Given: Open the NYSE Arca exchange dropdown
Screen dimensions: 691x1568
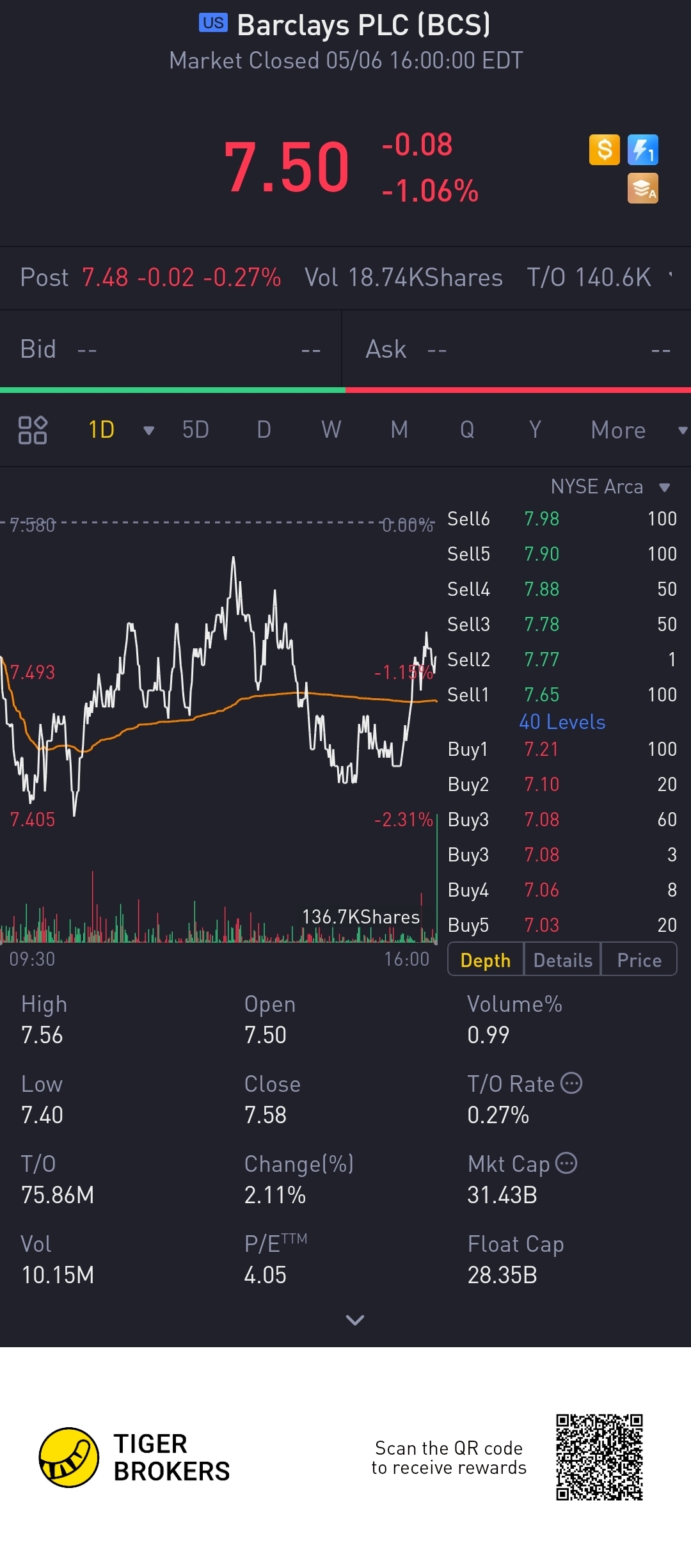Looking at the screenshot, I should 610,487.
